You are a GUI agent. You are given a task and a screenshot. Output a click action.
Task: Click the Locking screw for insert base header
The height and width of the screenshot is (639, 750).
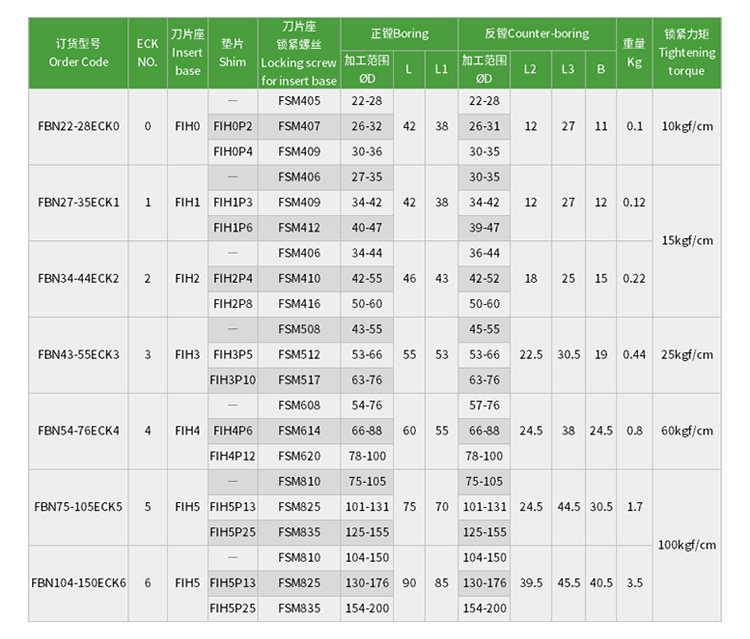pyautogui.click(x=299, y=53)
